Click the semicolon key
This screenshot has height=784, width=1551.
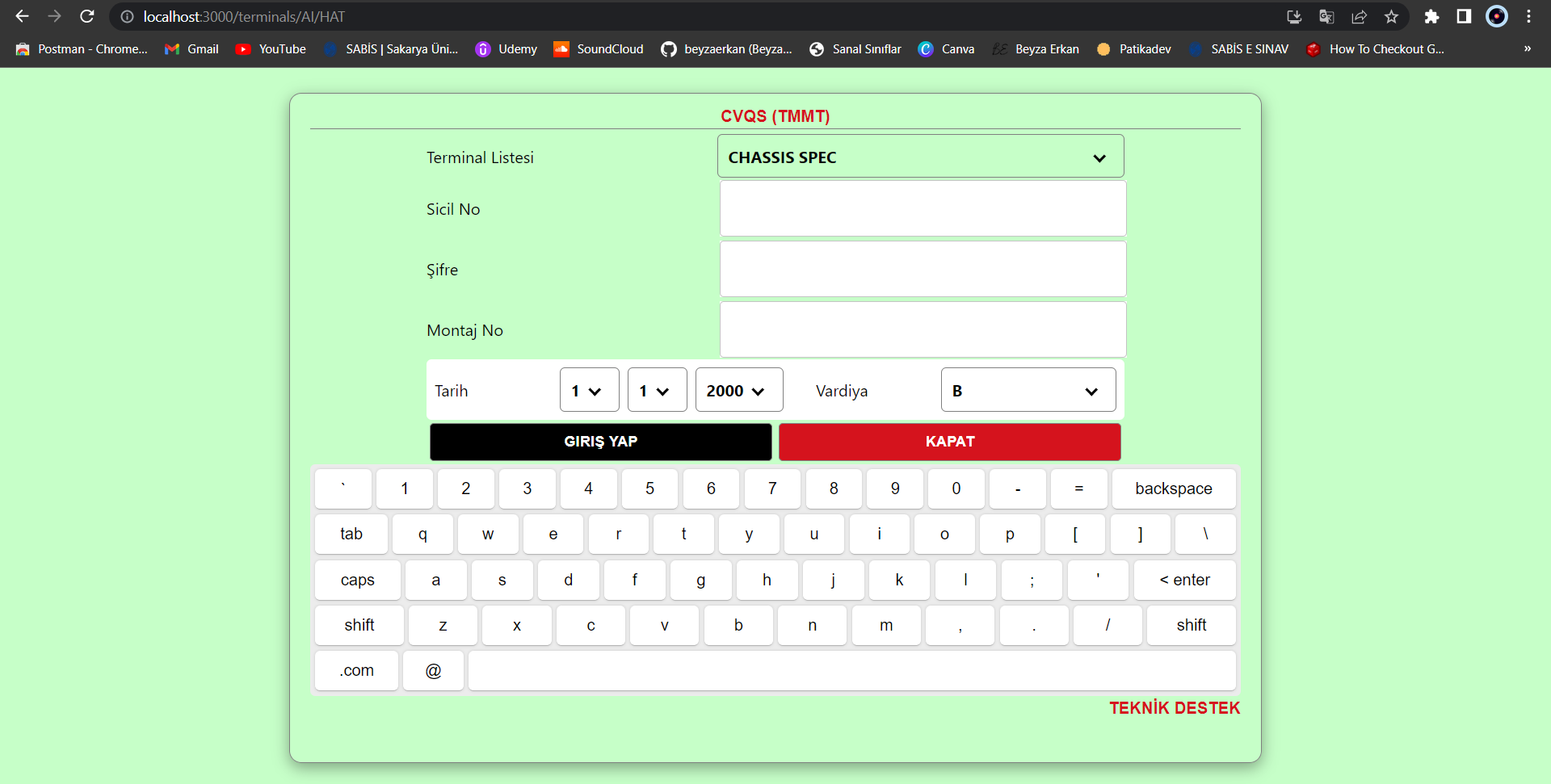pos(1032,580)
